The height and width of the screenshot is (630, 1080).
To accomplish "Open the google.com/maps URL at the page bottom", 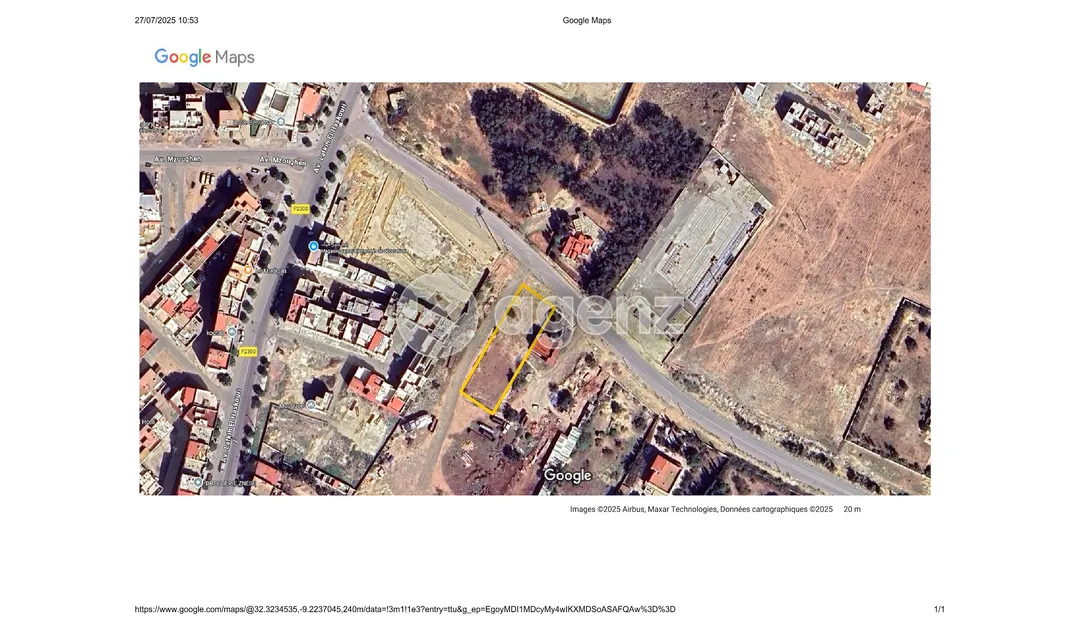I will (x=405, y=606).
